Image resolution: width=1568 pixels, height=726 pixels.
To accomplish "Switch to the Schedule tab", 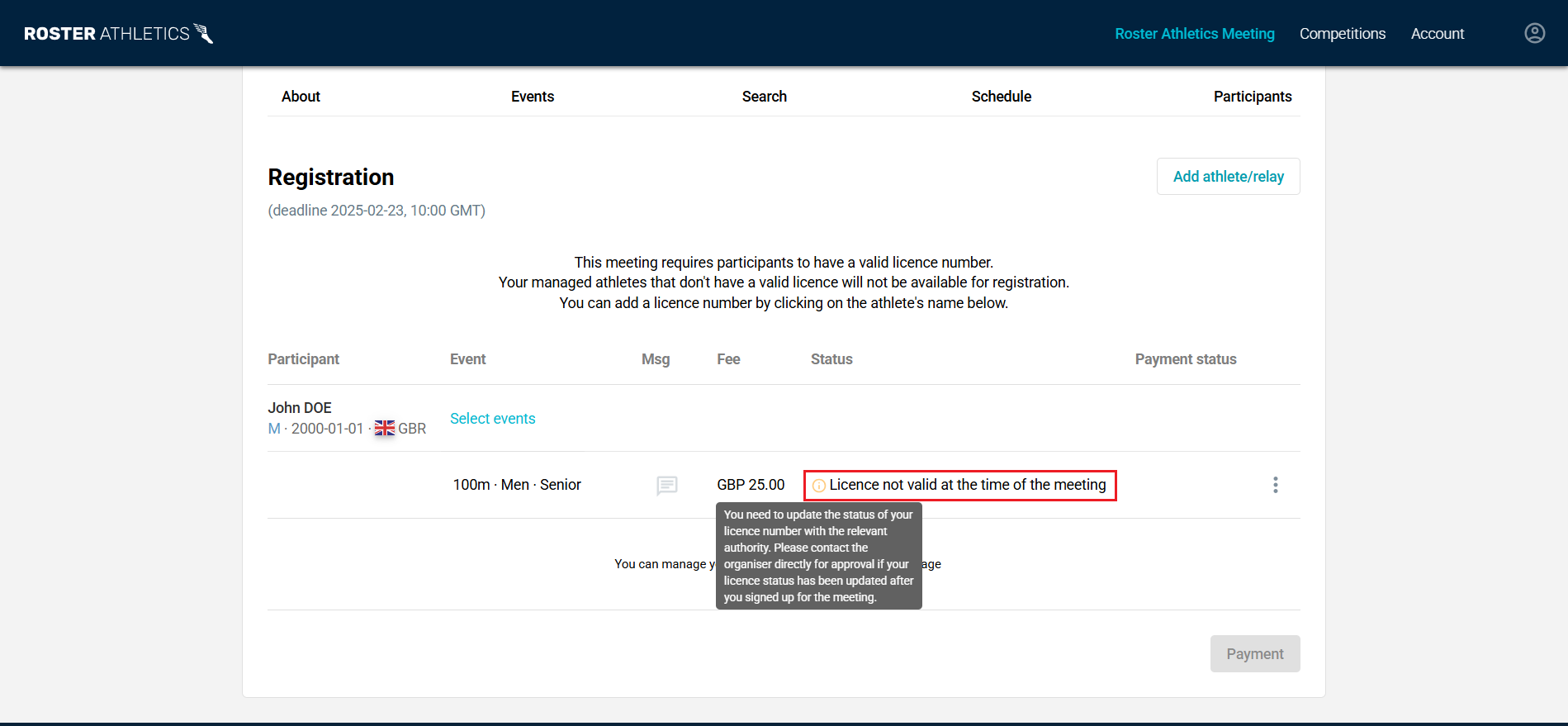I will (x=1002, y=97).
